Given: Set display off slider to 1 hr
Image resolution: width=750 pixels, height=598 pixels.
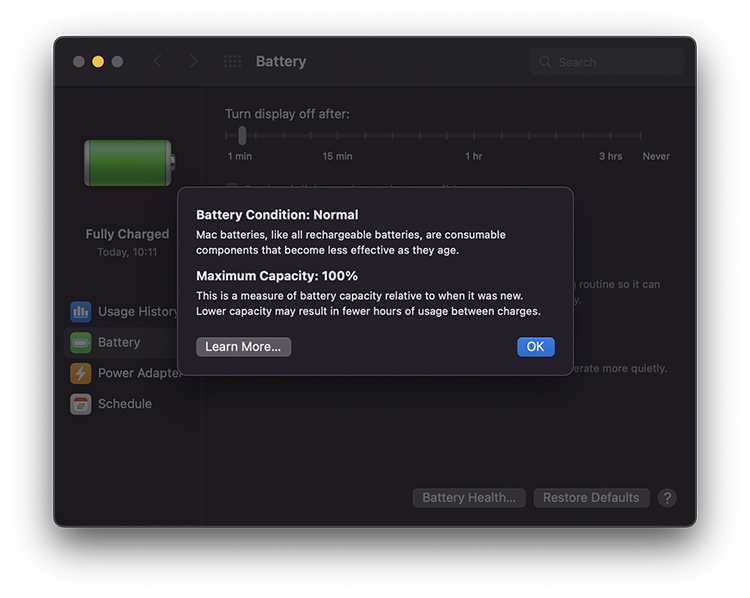Looking at the screenshot, I should [474, 135].
